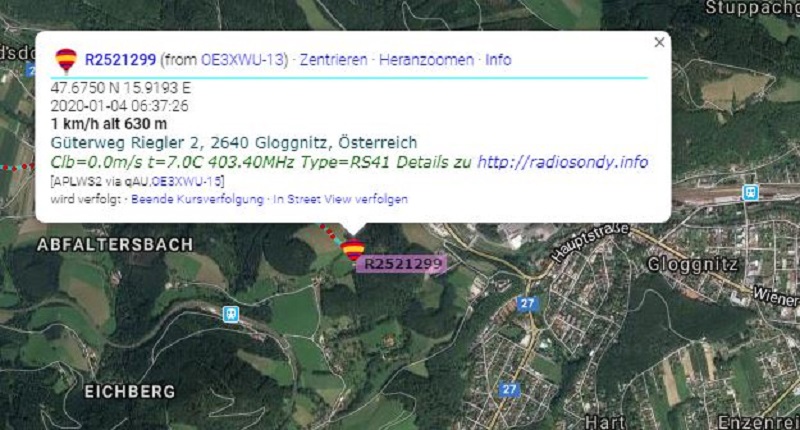Open the radiosondy.info details link
This screenshot has height=430, width=800.
pyautogui.click(x=562, y=162)
